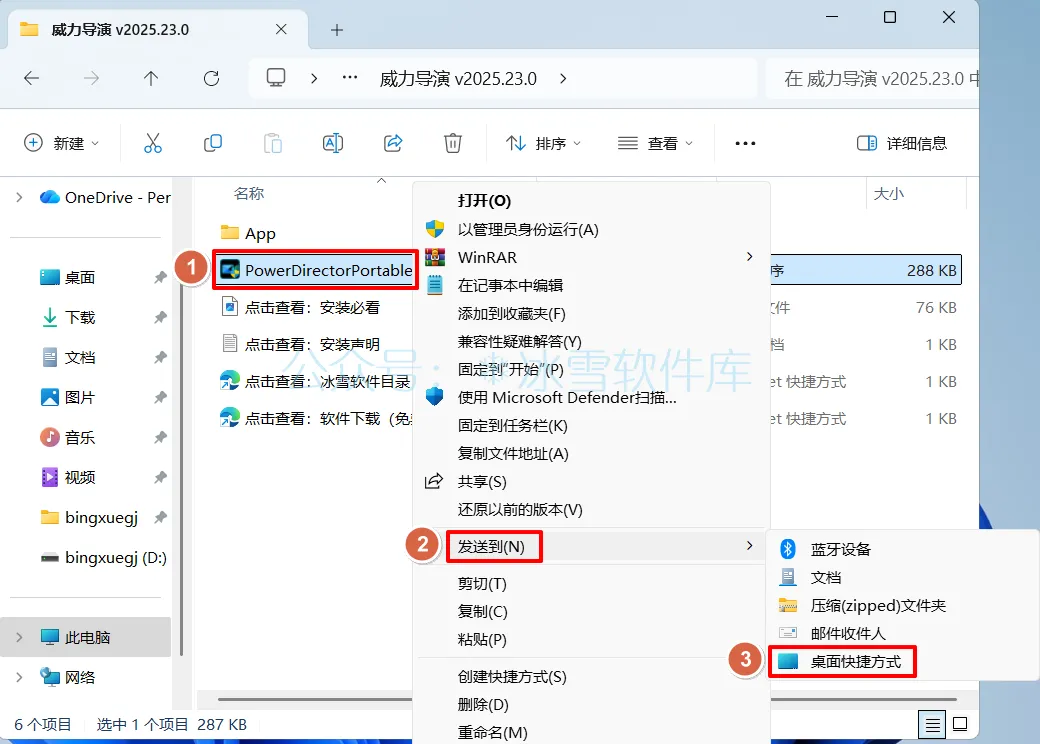Click the Delete trash bin icon
The width and height of the screenshot is (1040, 744).
[453, 143]
